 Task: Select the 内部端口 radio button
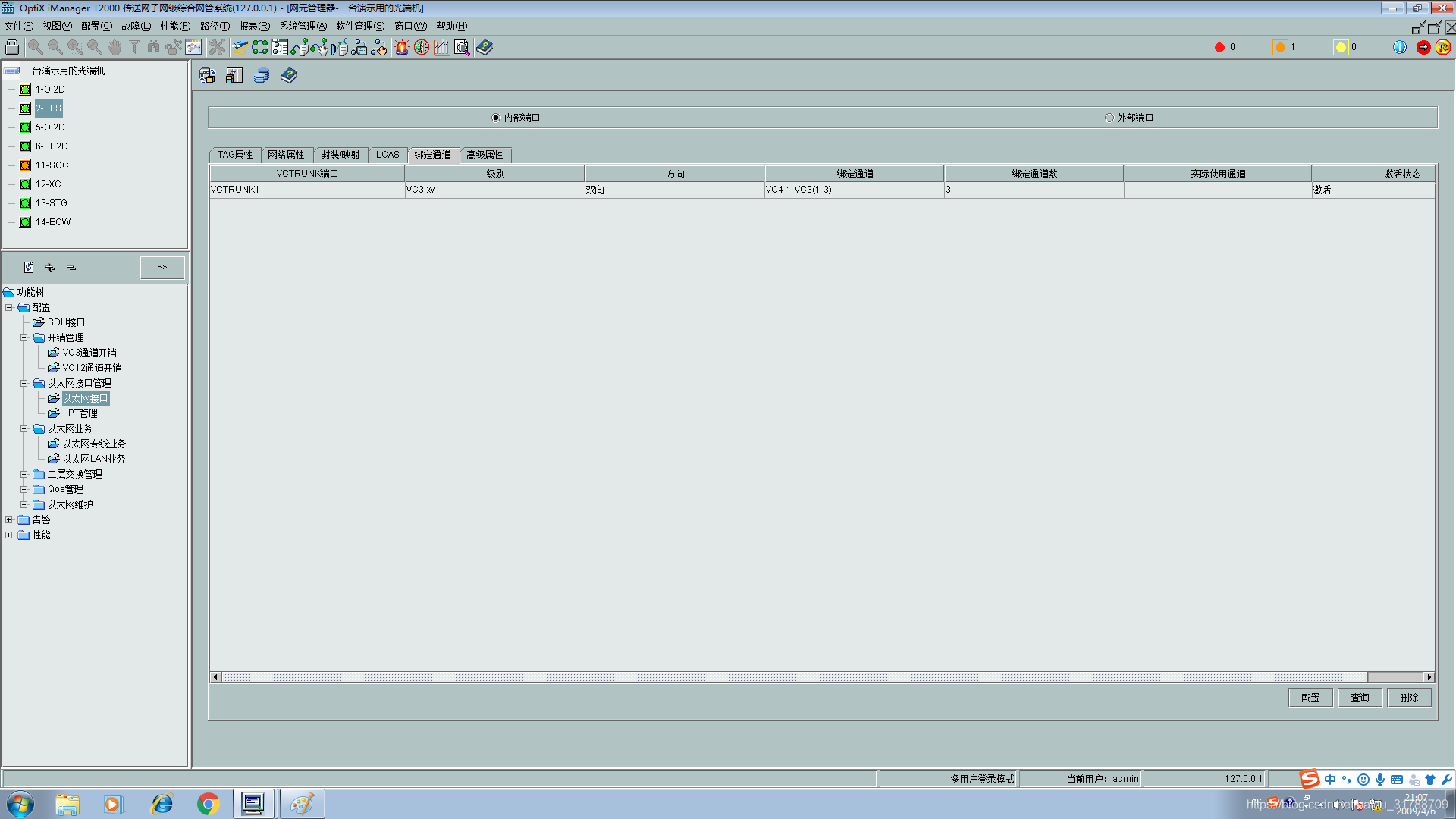click(x=496, y=118)
